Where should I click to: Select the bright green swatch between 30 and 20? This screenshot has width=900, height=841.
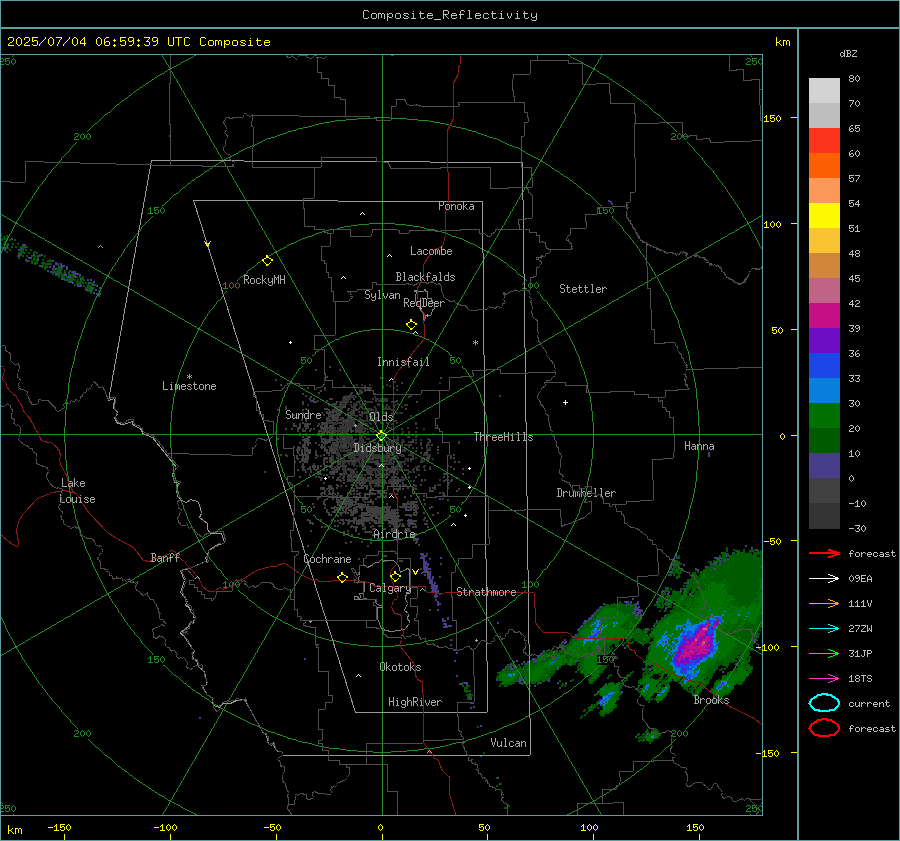[x=824, y=415]
